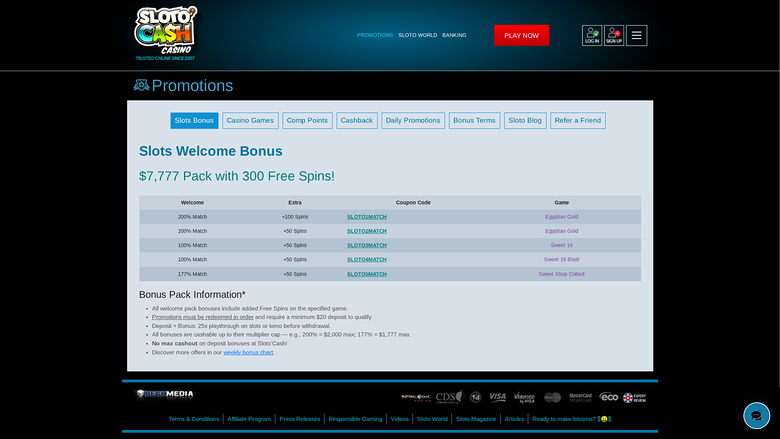Click the Sloto Cash Casino logo
Screen dimensions: 780x439
[x=166, y=33]
